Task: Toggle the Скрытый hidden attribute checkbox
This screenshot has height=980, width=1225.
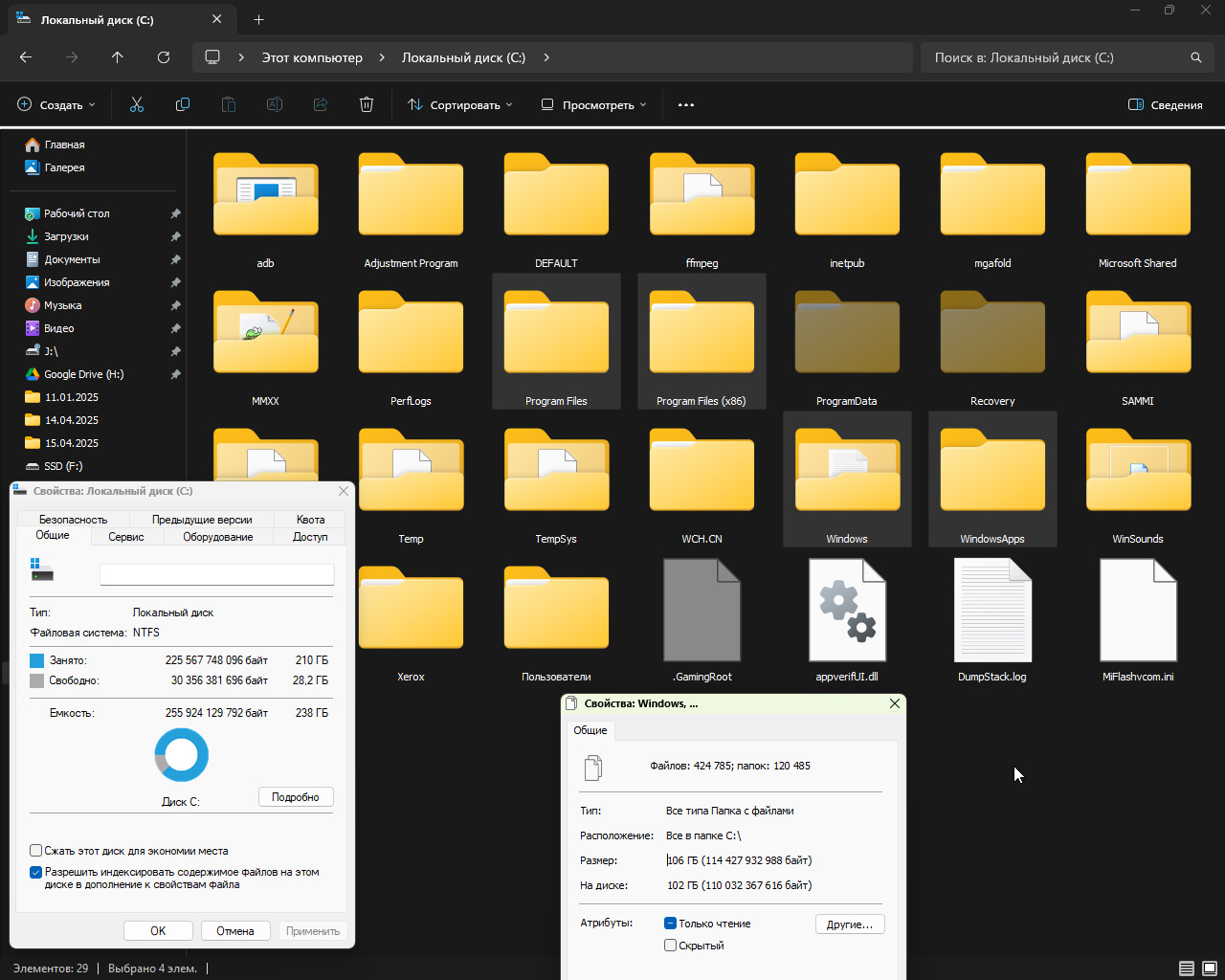Action: coord(671,946)
